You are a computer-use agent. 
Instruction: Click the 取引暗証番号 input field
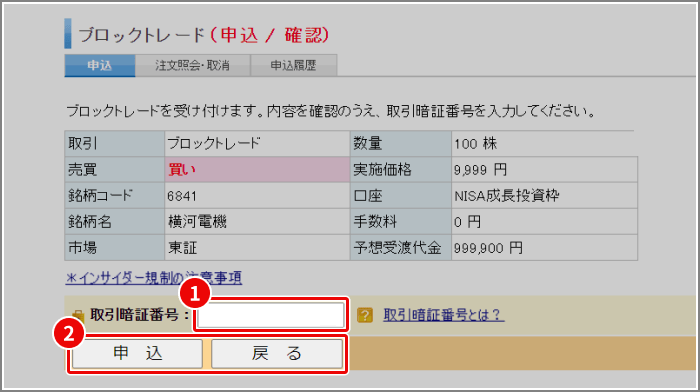click(x=271, y=315)
